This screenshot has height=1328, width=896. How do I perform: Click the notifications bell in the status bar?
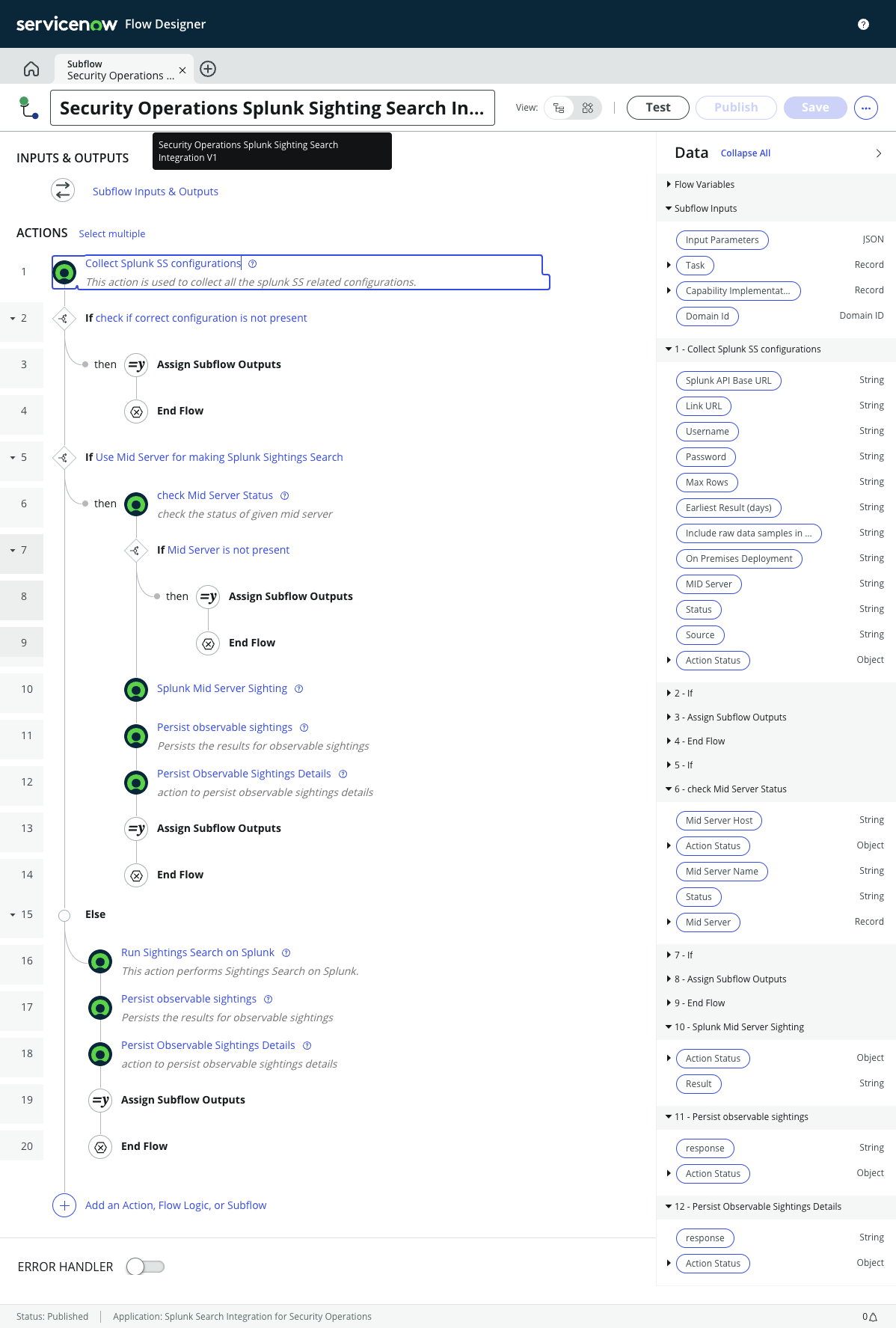tap(873, 1317)
